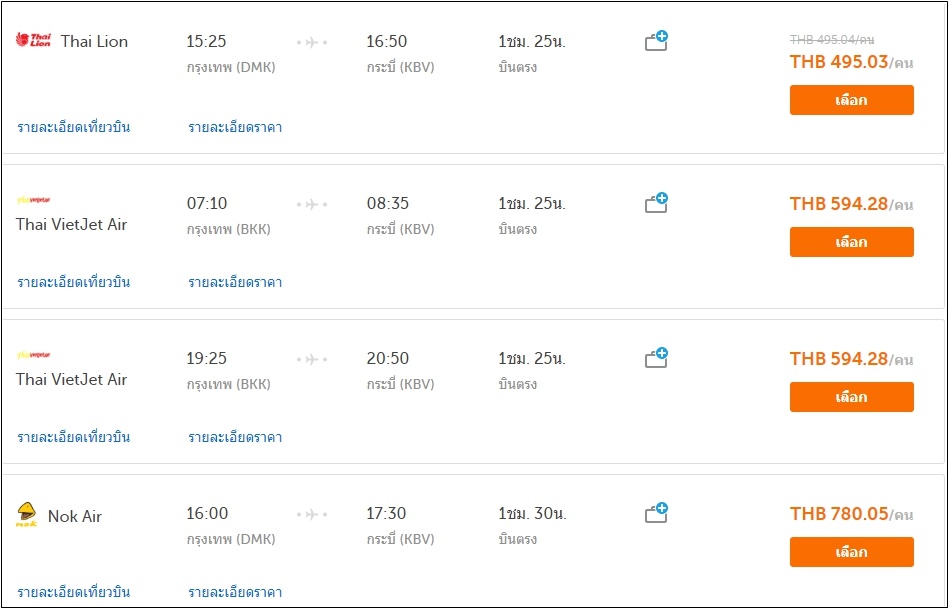Click VietJet logo on the 19:25 flight

click(x=33, y=355)
